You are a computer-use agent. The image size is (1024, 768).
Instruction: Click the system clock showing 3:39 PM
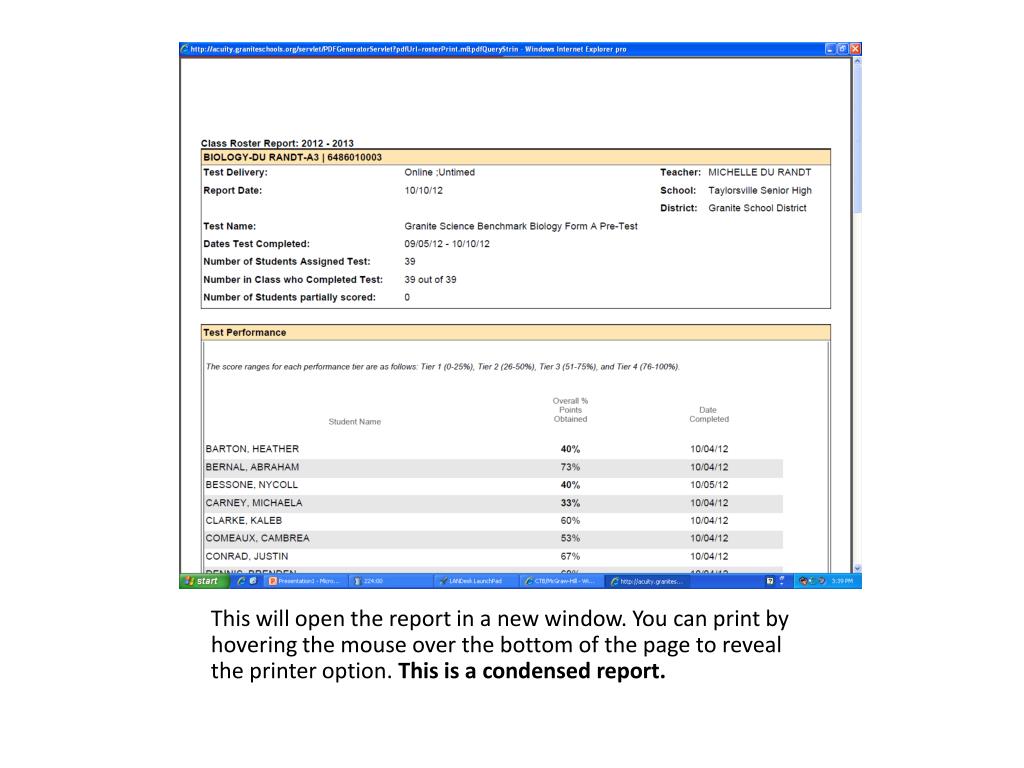pos(842,581)
